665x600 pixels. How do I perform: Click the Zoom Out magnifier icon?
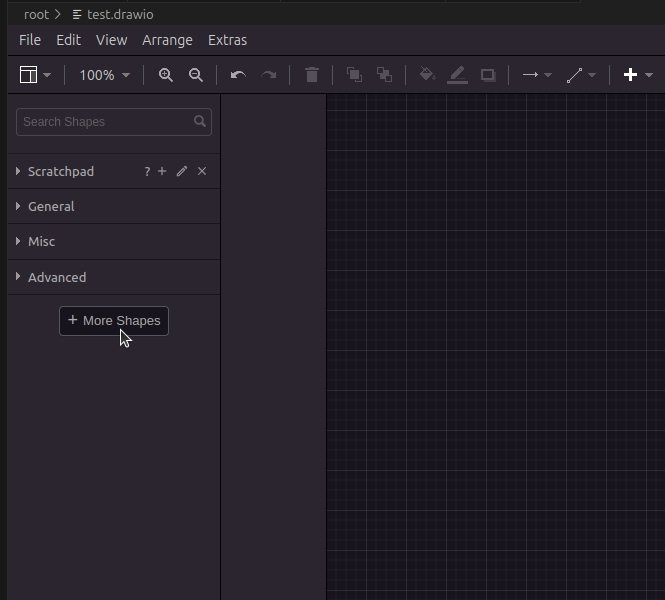click(x=196, y=75)
